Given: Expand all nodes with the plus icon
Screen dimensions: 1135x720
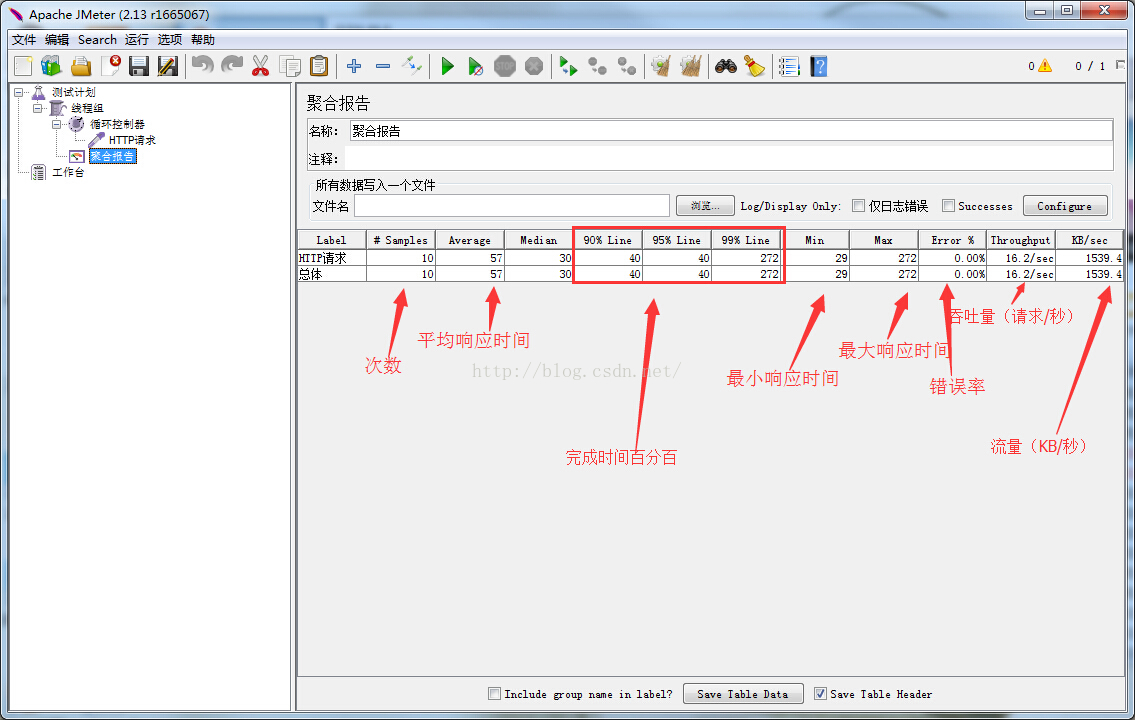Looking at the screenshot, I should click(x=354, y=67).
